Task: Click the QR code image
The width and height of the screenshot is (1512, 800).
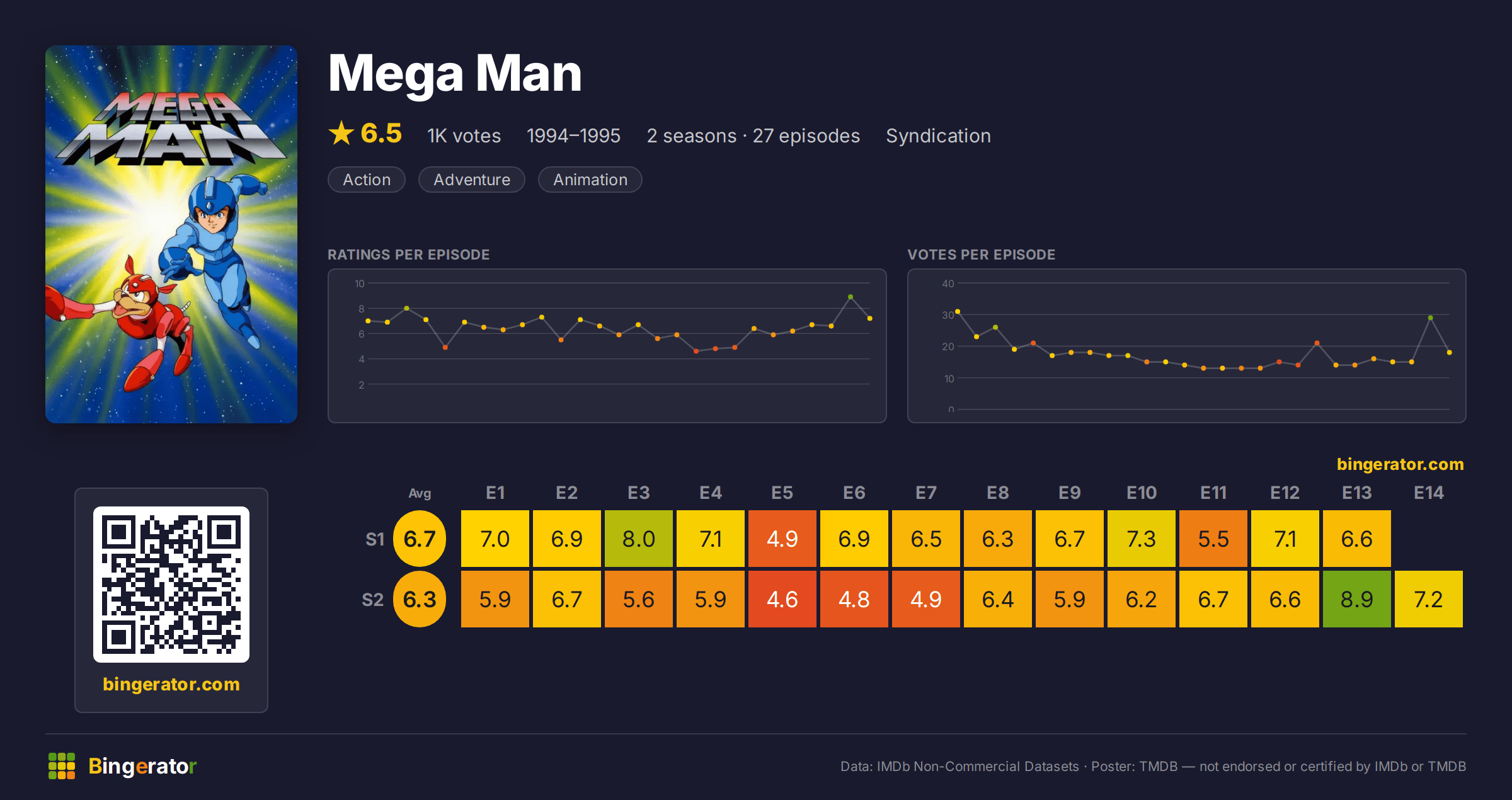Action: [171, 584]
